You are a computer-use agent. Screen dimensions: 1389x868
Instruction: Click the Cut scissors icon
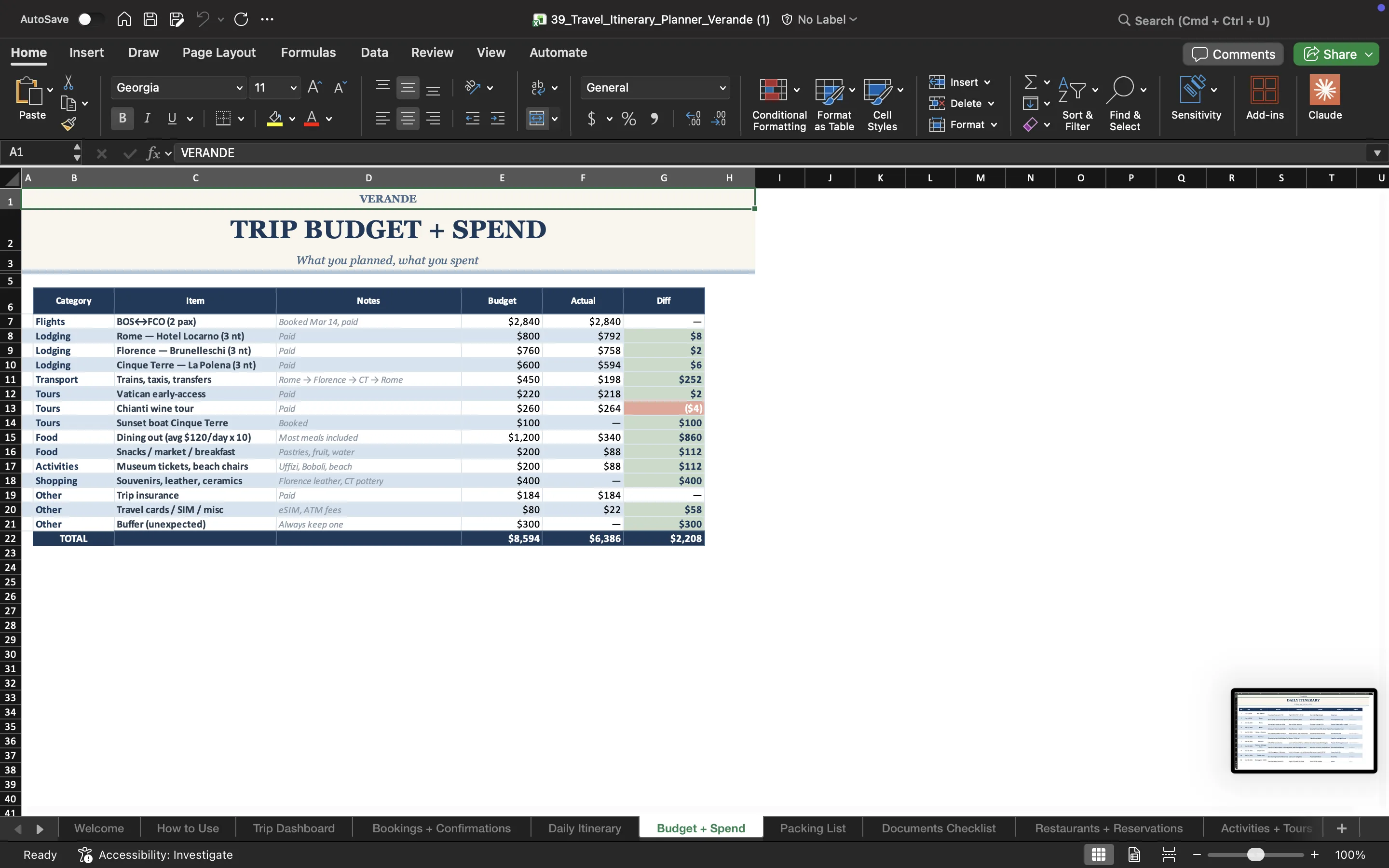point(68,82)
